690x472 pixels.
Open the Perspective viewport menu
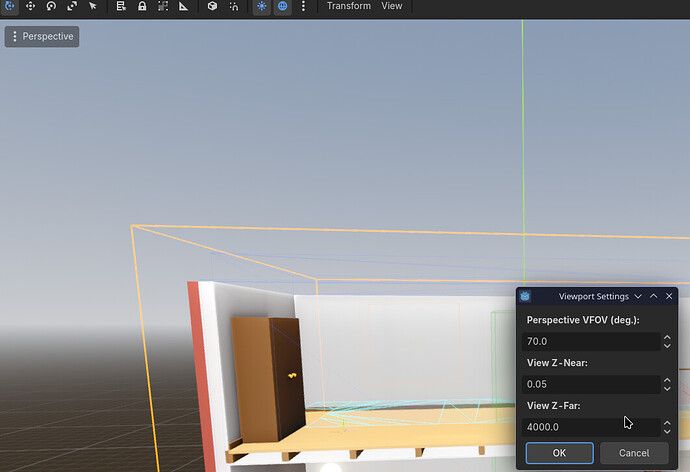(41, 36)
